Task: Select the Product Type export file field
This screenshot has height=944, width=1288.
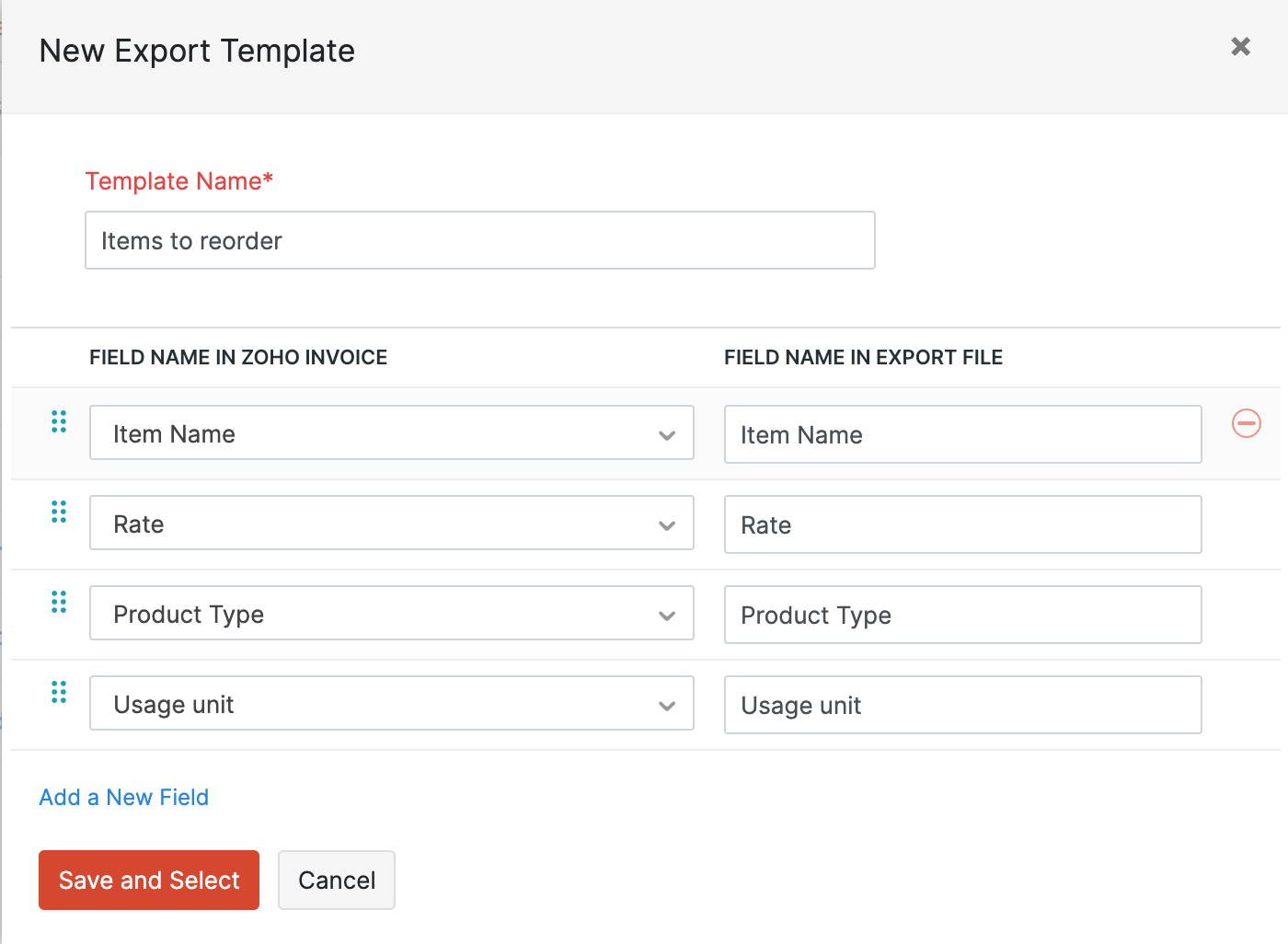Action: [962, 615]
